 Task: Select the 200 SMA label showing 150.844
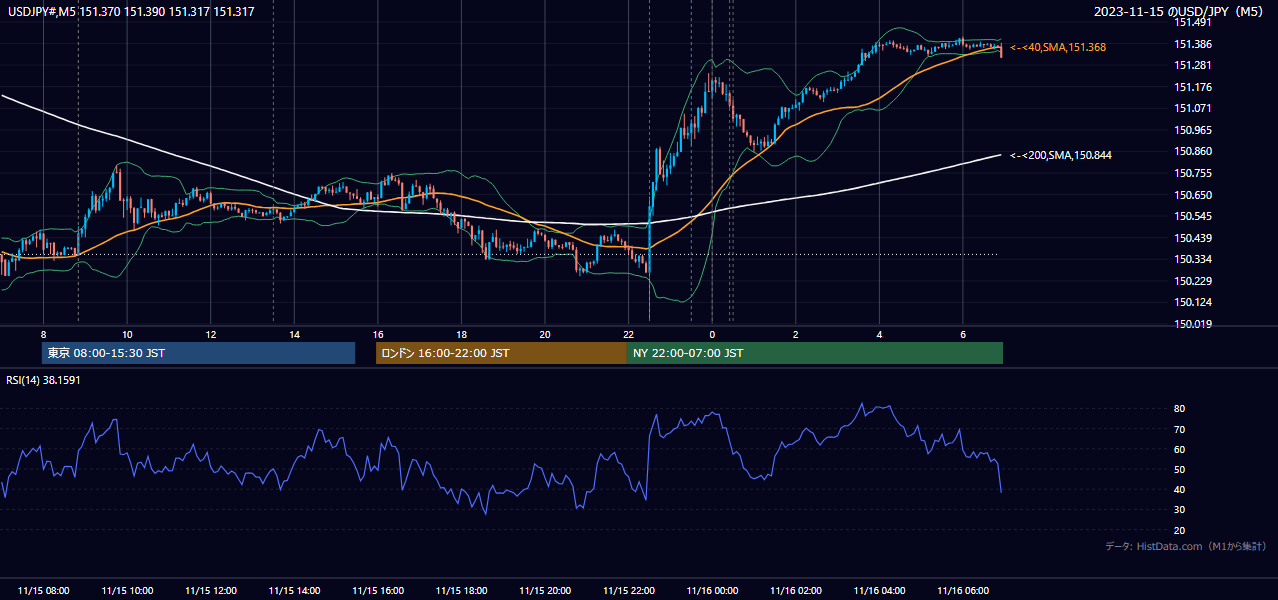click(x=1061, y=155)
